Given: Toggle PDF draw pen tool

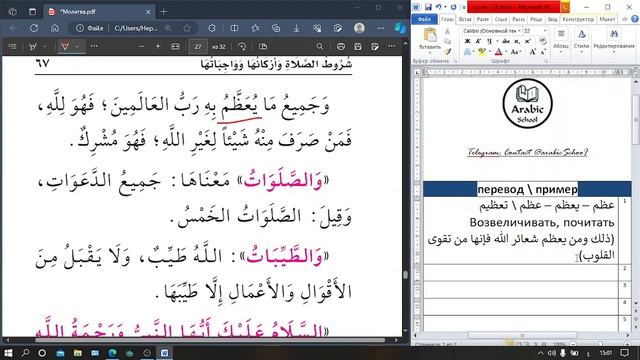Looking at the screenshot, I should (x=64, y=47).
